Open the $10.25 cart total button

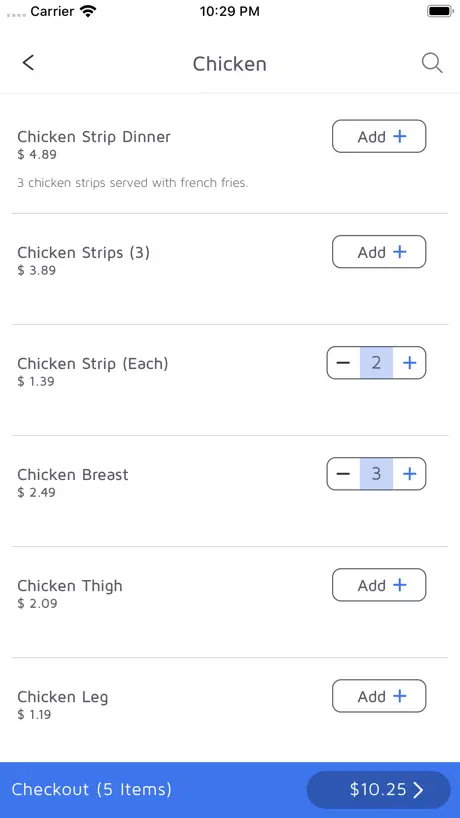[x=379, y=790]
